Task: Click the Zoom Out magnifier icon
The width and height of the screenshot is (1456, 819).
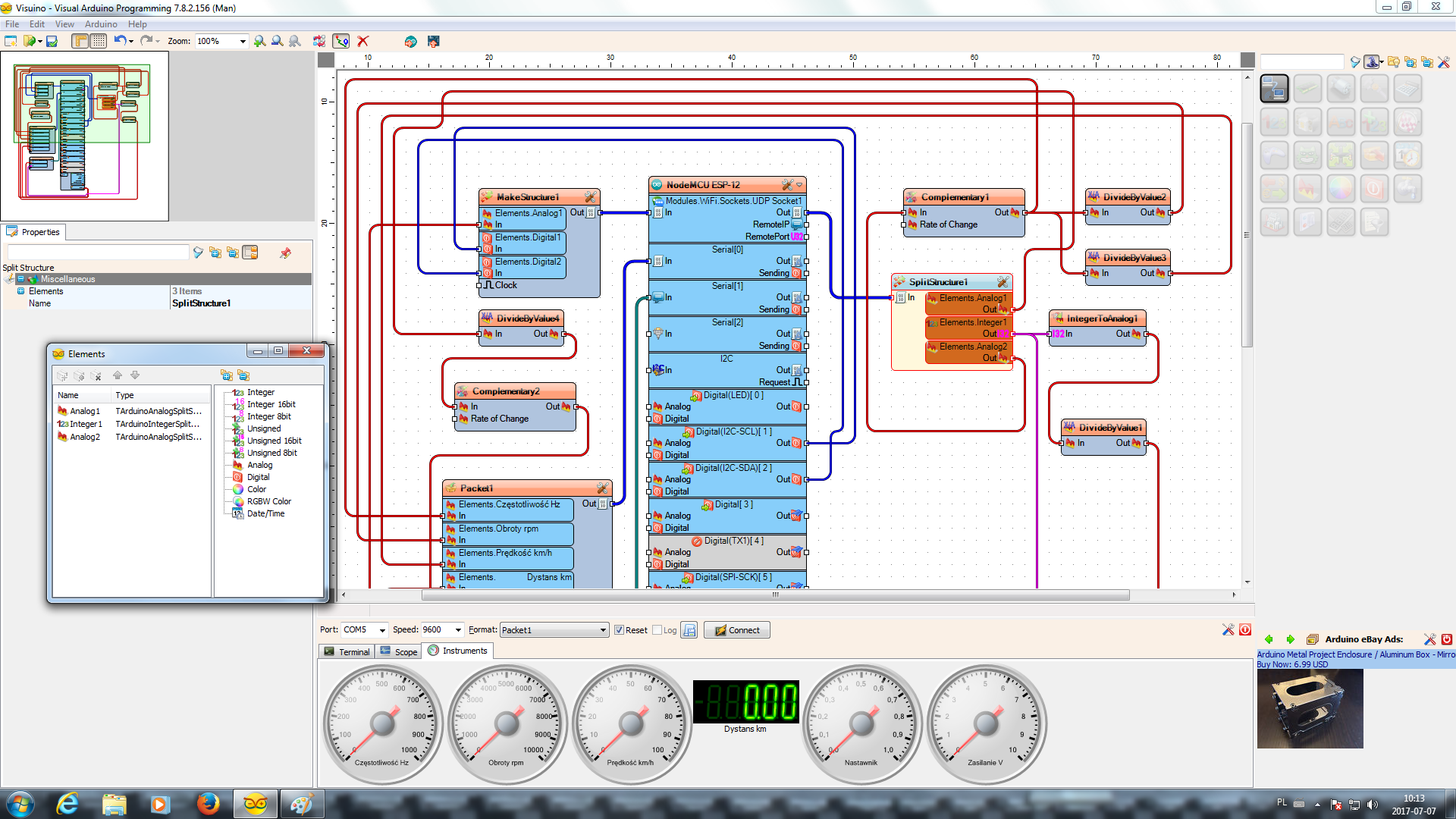Action: 277,41
